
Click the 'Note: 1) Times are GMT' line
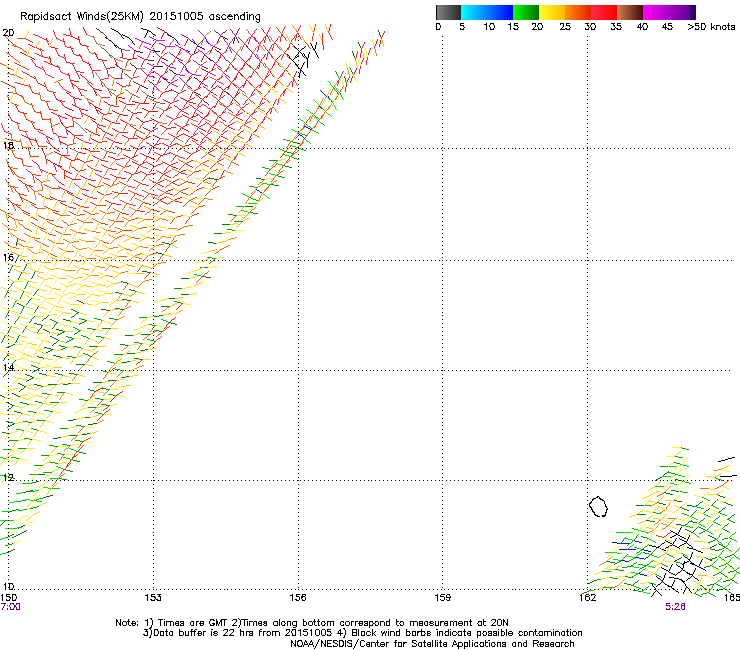pyautogui.click(x=311, y=623)
